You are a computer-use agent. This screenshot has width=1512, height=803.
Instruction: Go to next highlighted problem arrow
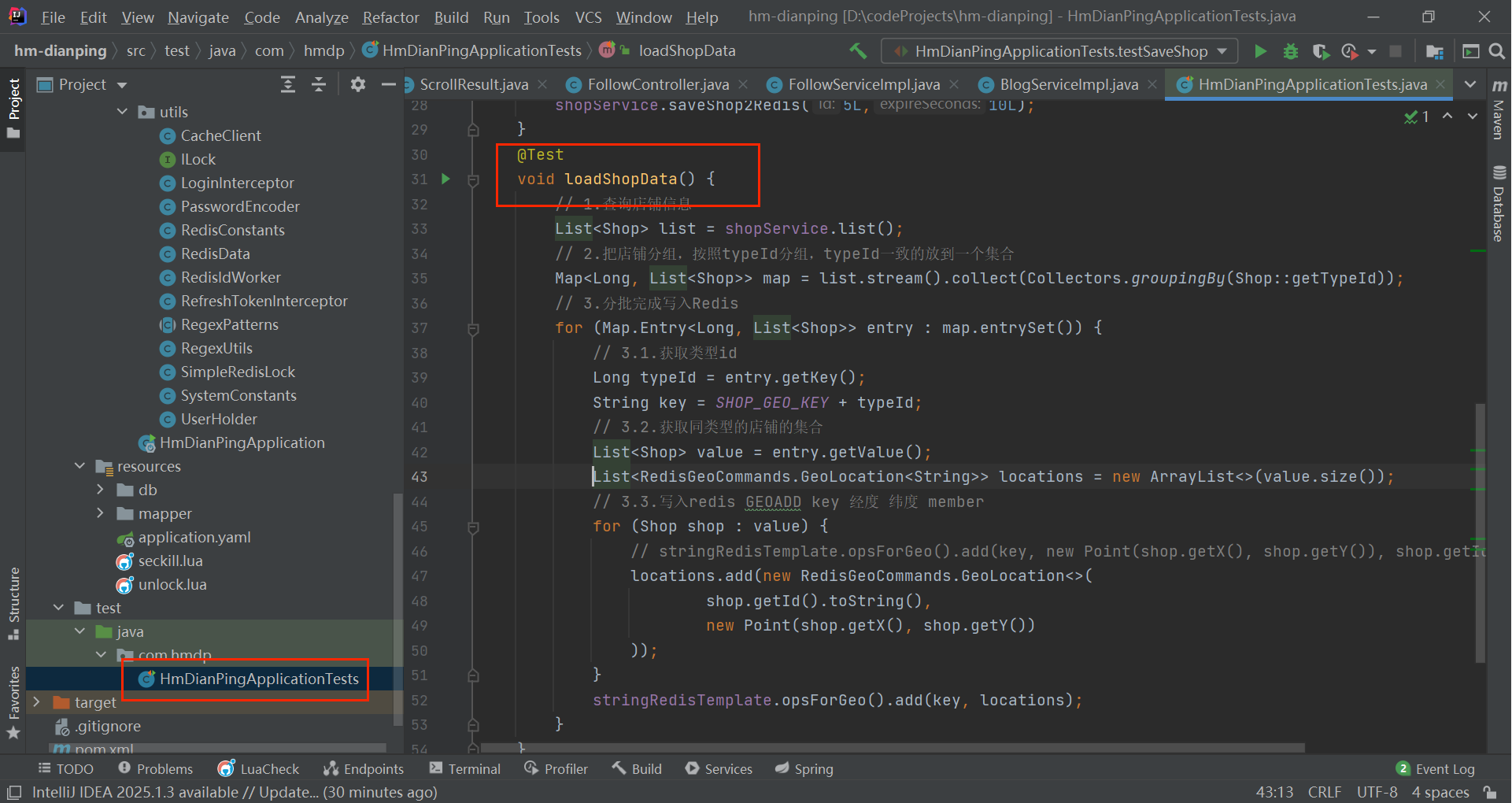tap(1473, 116)
